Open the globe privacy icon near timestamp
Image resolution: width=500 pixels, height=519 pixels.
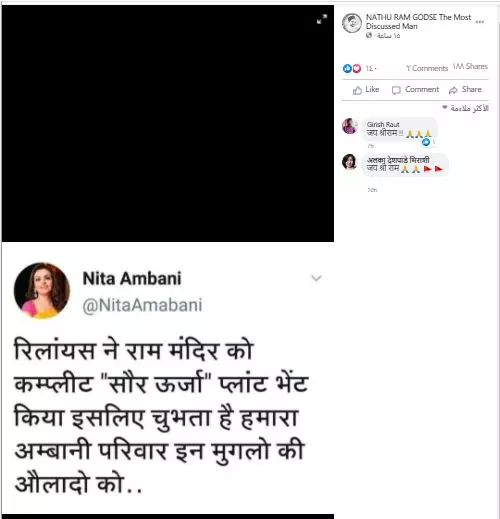[x=369, y=35]
